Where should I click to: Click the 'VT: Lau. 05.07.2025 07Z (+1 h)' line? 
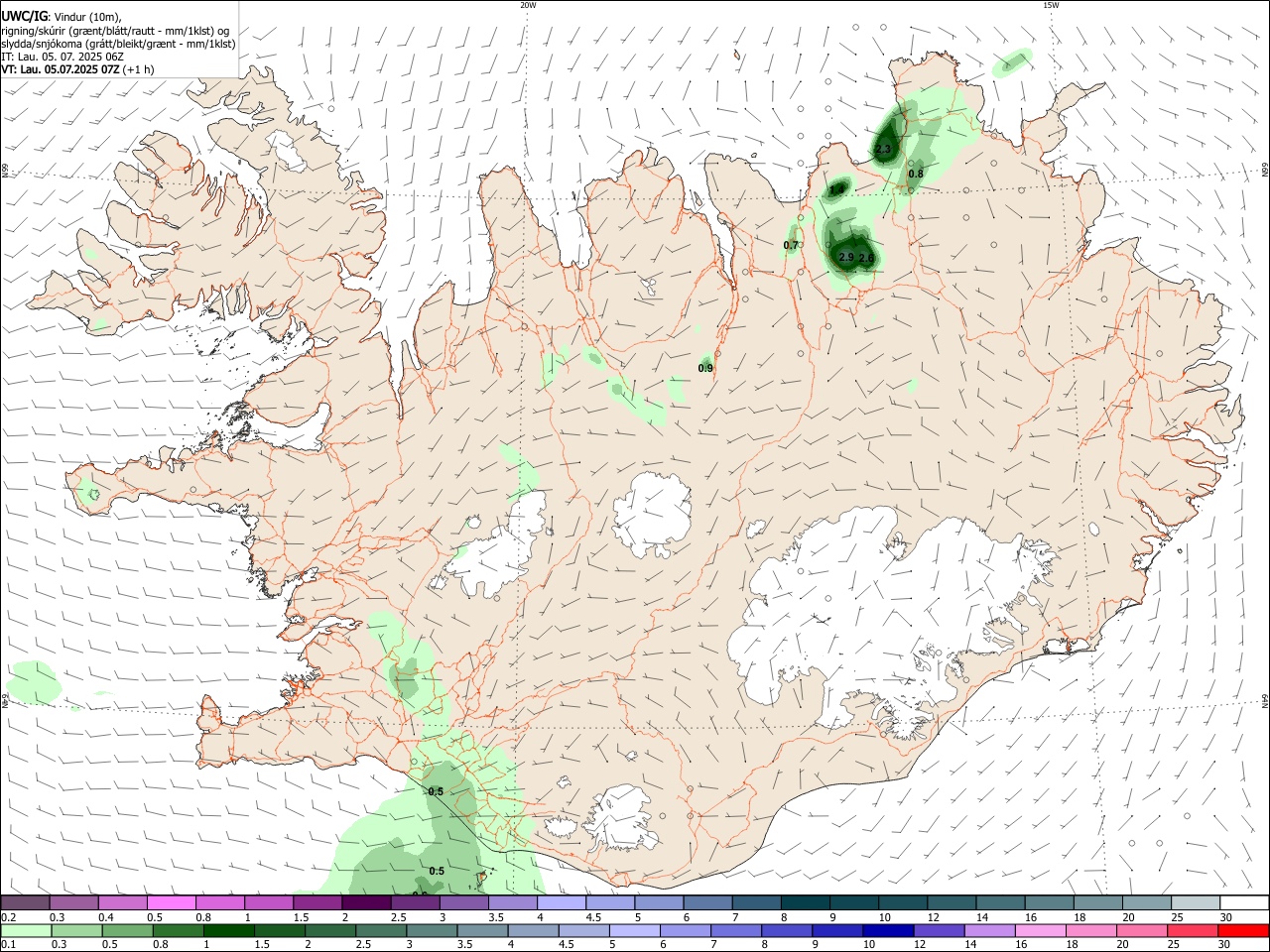click(77, 69)
